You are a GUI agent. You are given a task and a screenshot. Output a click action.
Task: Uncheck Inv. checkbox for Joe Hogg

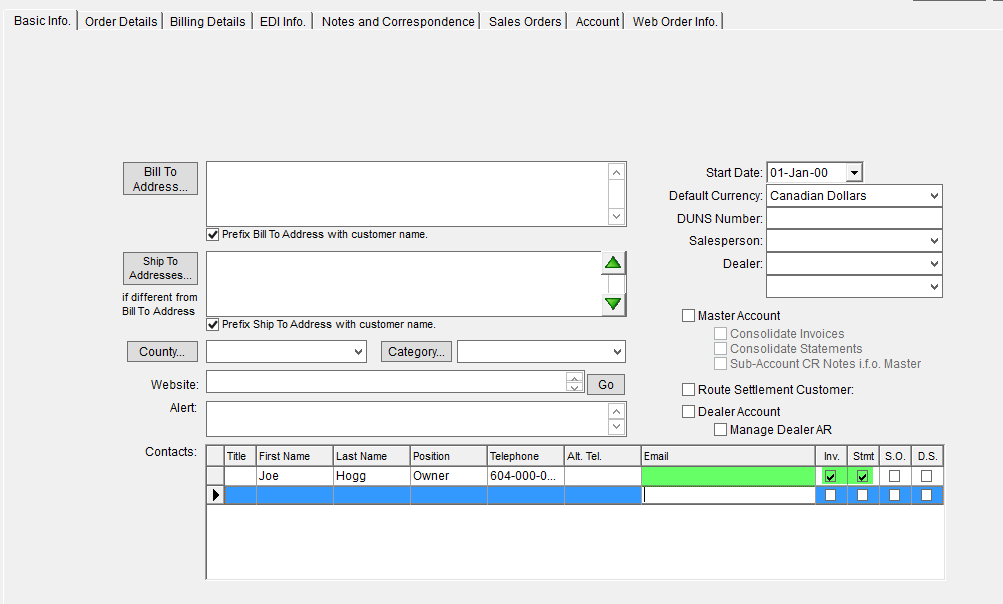(x=830, y=476)
